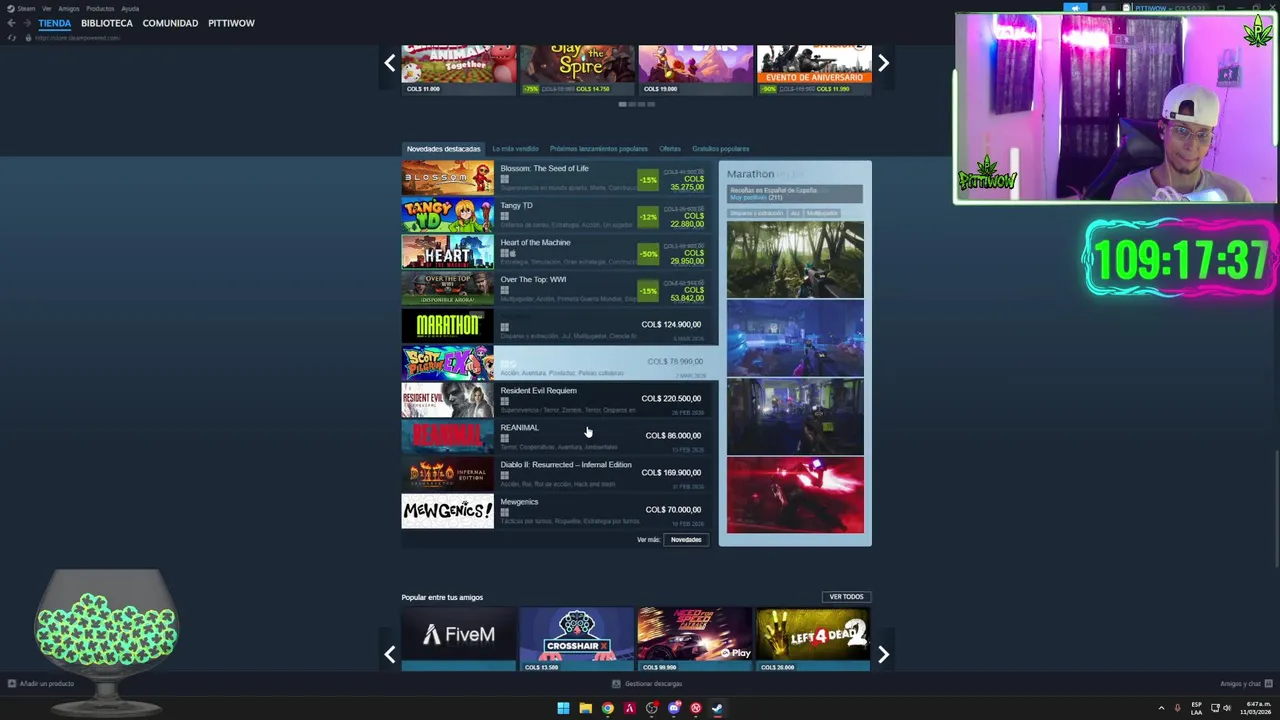Click the store URL address field
1280x720 pixels.
pos(78,38)
